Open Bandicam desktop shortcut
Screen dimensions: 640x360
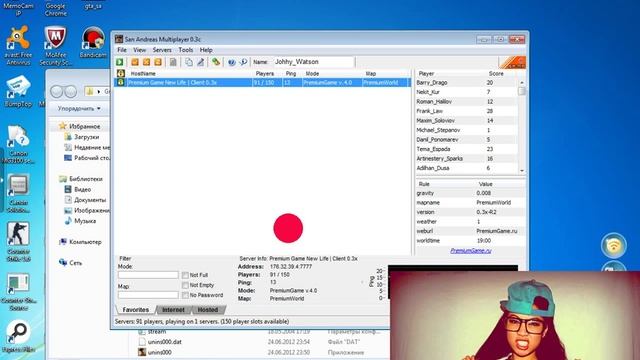click(x=93, y=42)
